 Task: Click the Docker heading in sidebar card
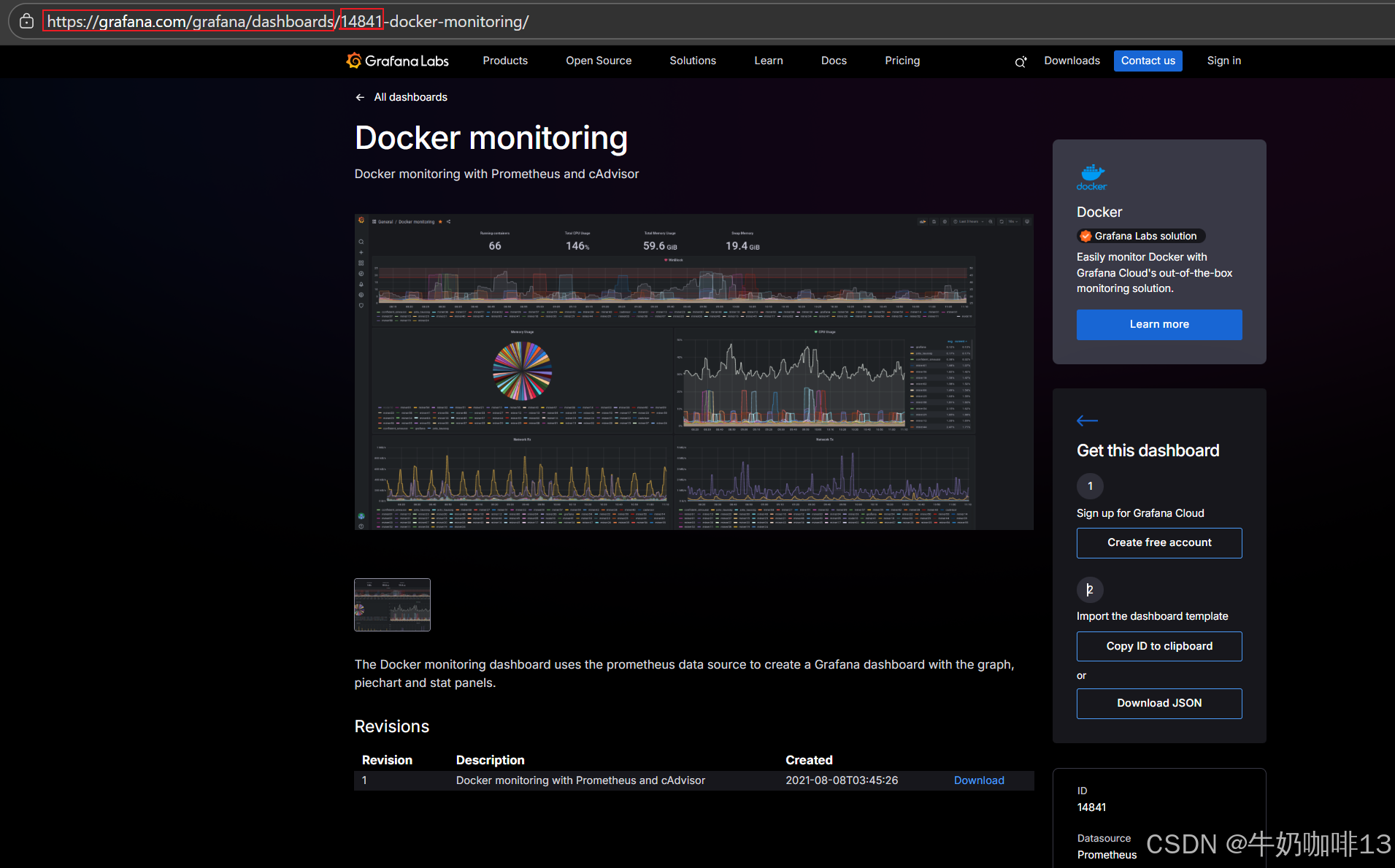click(x=1099, y=212)
